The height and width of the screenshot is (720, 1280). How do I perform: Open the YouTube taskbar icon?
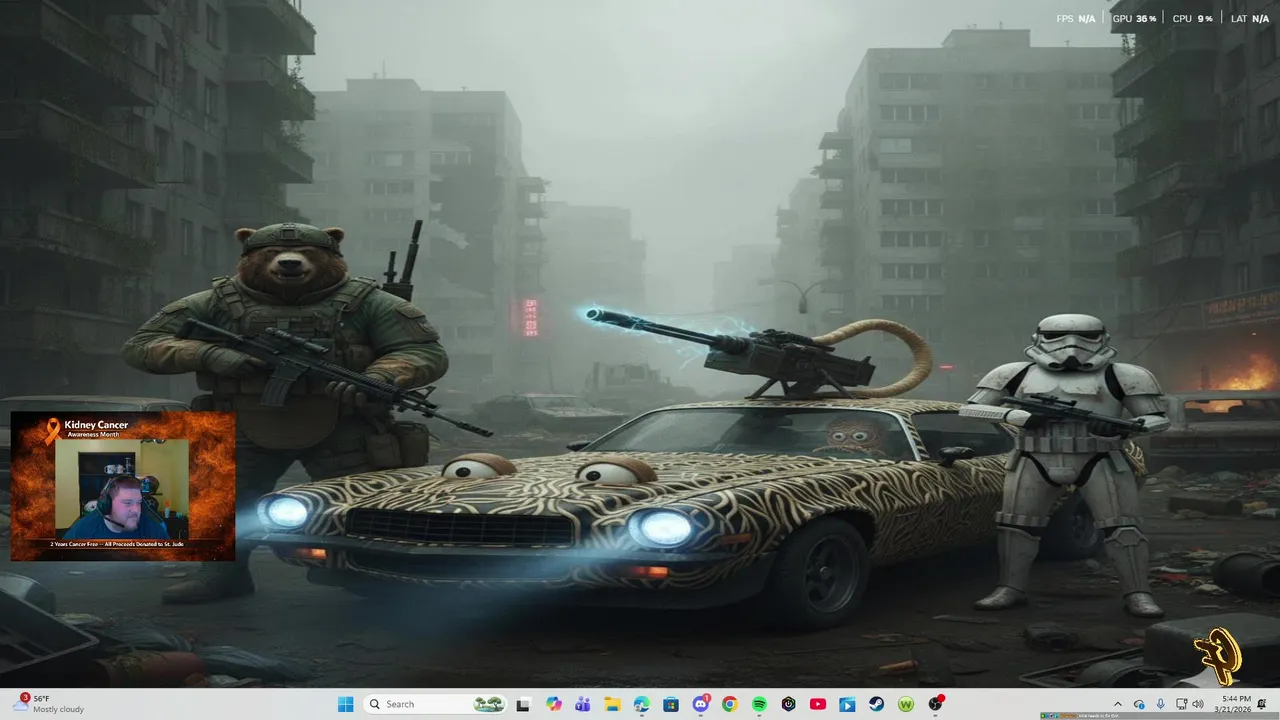pos(817,704)
